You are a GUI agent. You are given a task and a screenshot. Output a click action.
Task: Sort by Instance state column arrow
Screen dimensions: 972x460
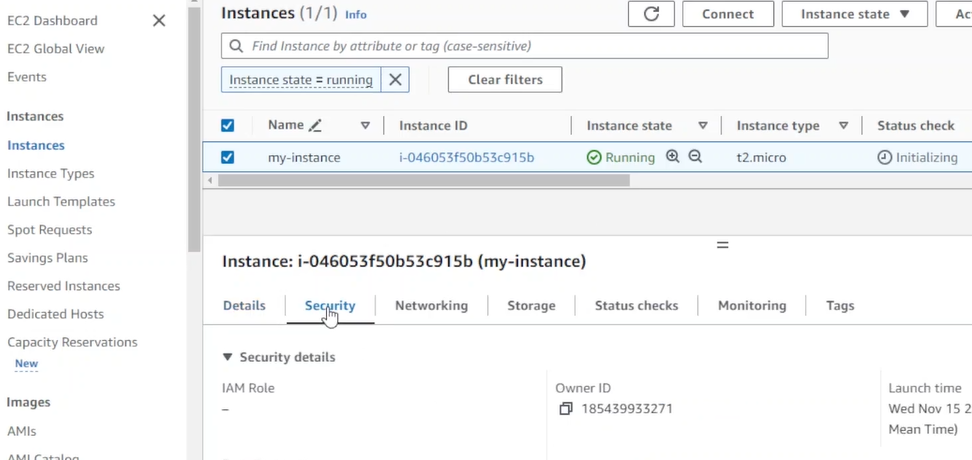tap(703, 125)
